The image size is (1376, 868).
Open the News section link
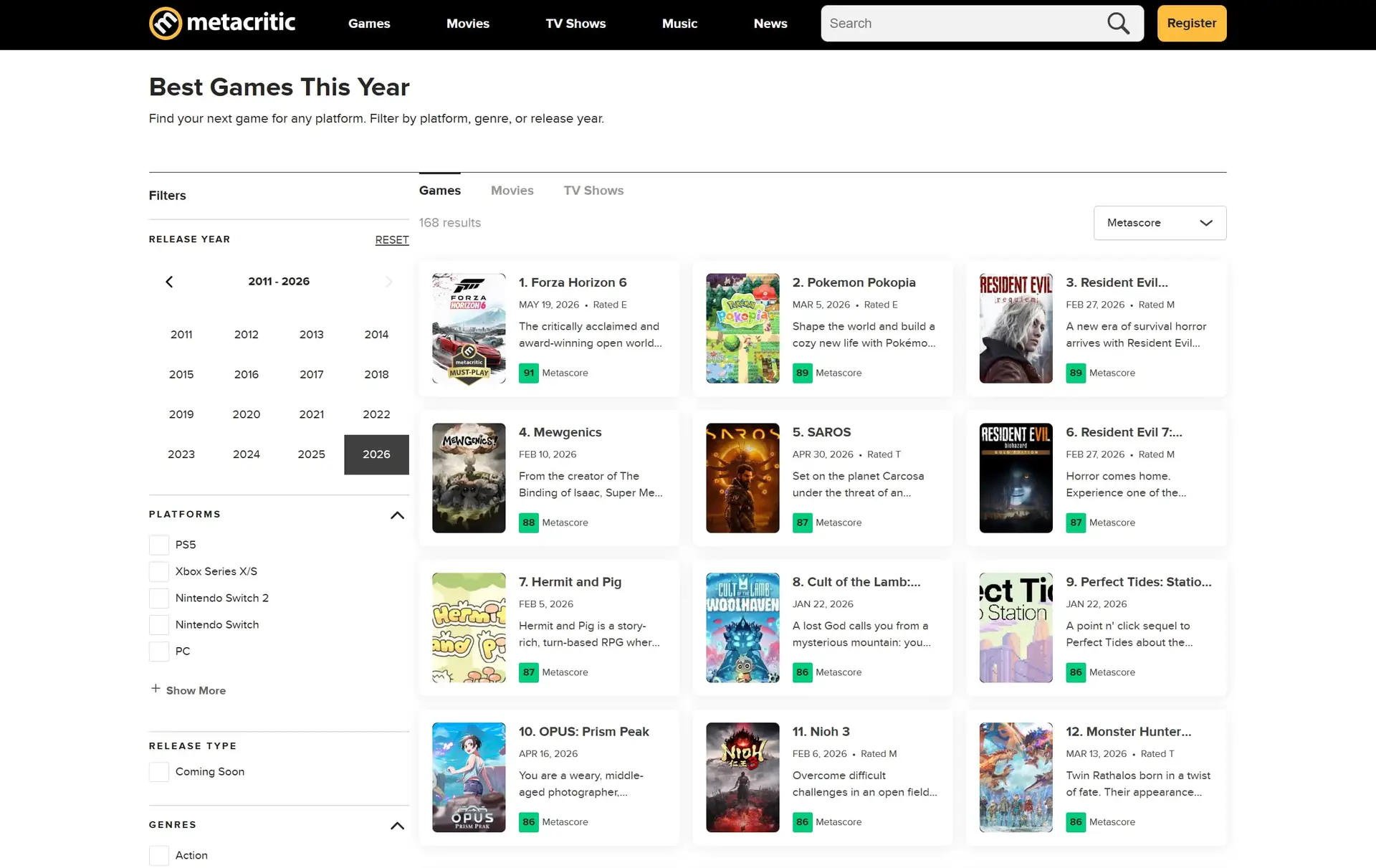pos(770,24)
